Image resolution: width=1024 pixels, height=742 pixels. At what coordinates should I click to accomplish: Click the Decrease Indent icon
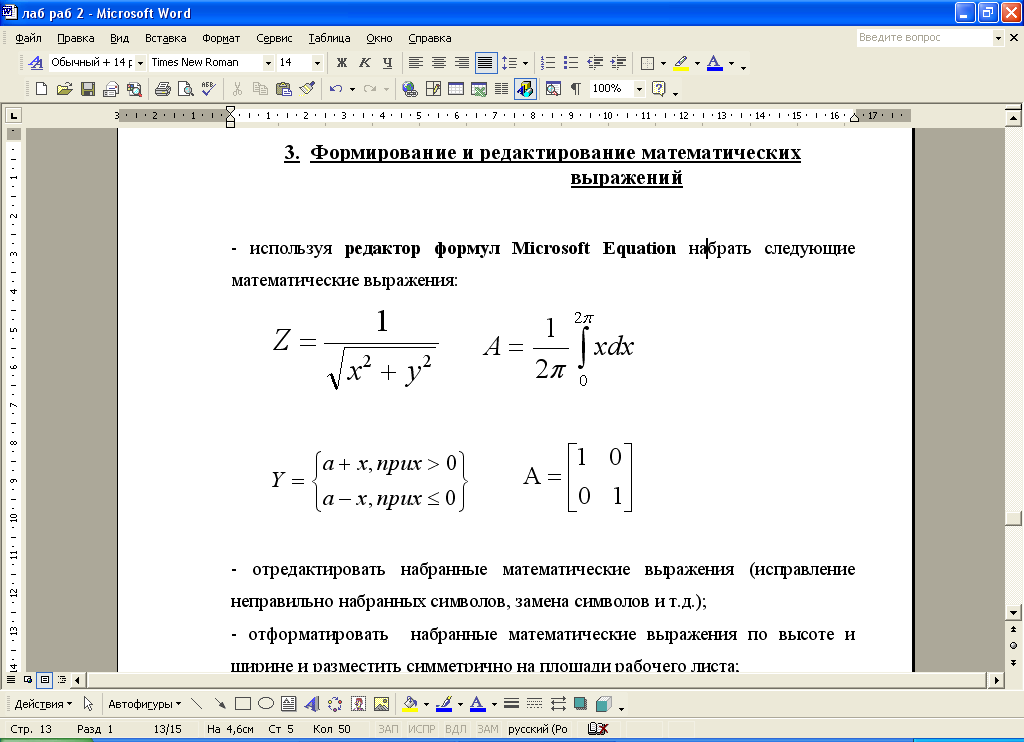coord(595,63)
